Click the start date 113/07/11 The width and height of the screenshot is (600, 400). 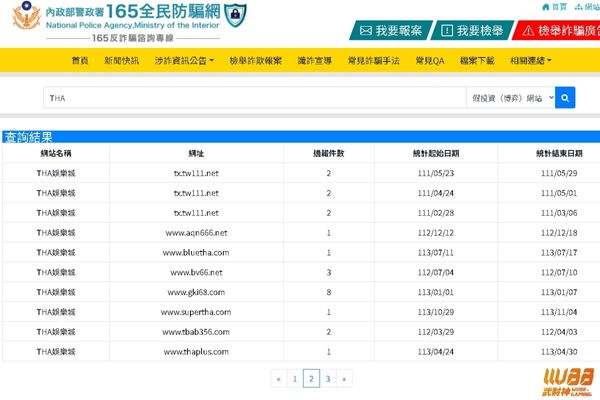pos(436,253)
